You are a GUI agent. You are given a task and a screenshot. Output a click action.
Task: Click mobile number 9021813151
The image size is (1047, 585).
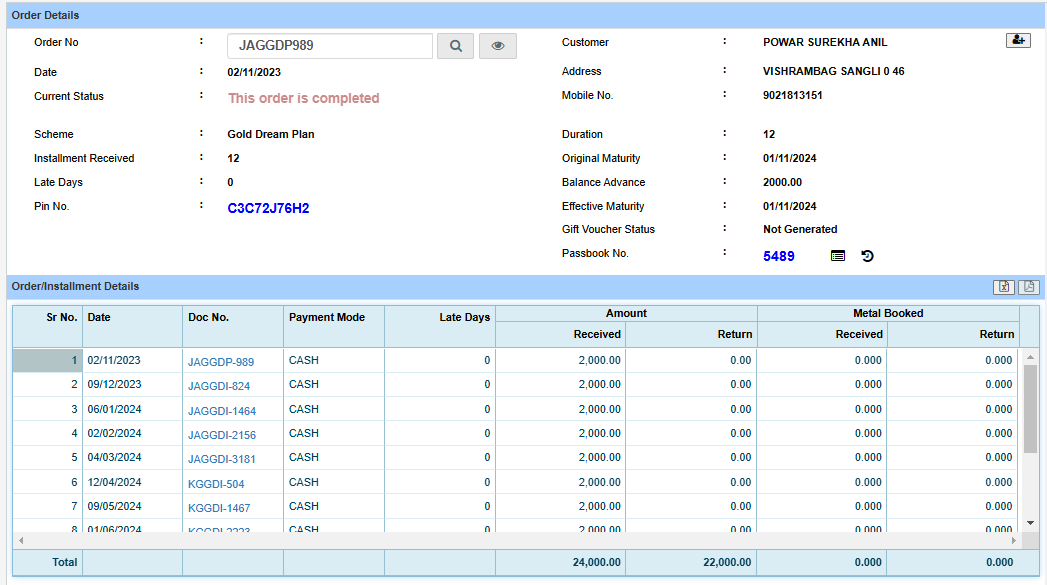click(793, 95)
